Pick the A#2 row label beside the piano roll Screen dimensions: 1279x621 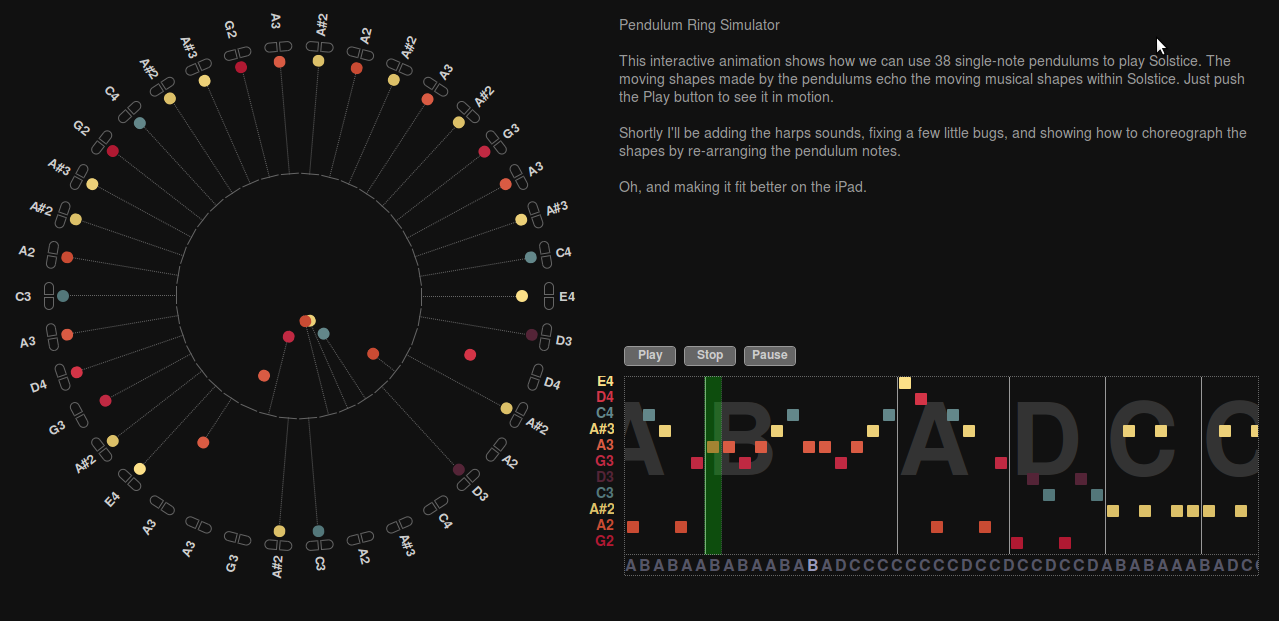[602, 509]
